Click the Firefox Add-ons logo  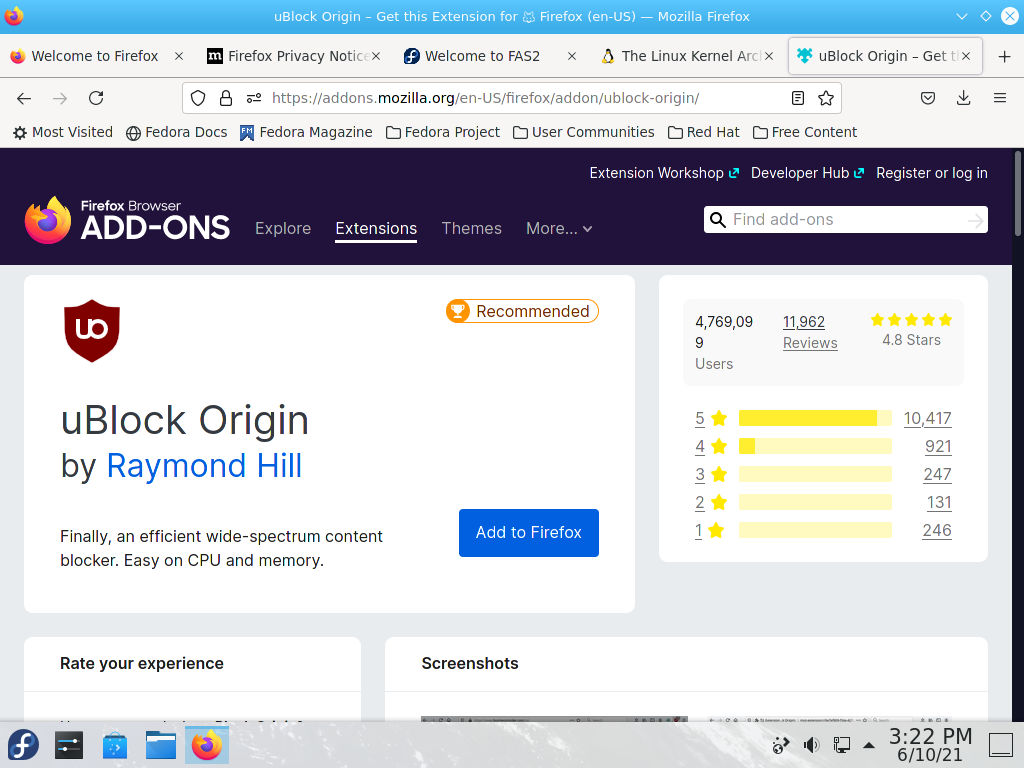(127, 220)
